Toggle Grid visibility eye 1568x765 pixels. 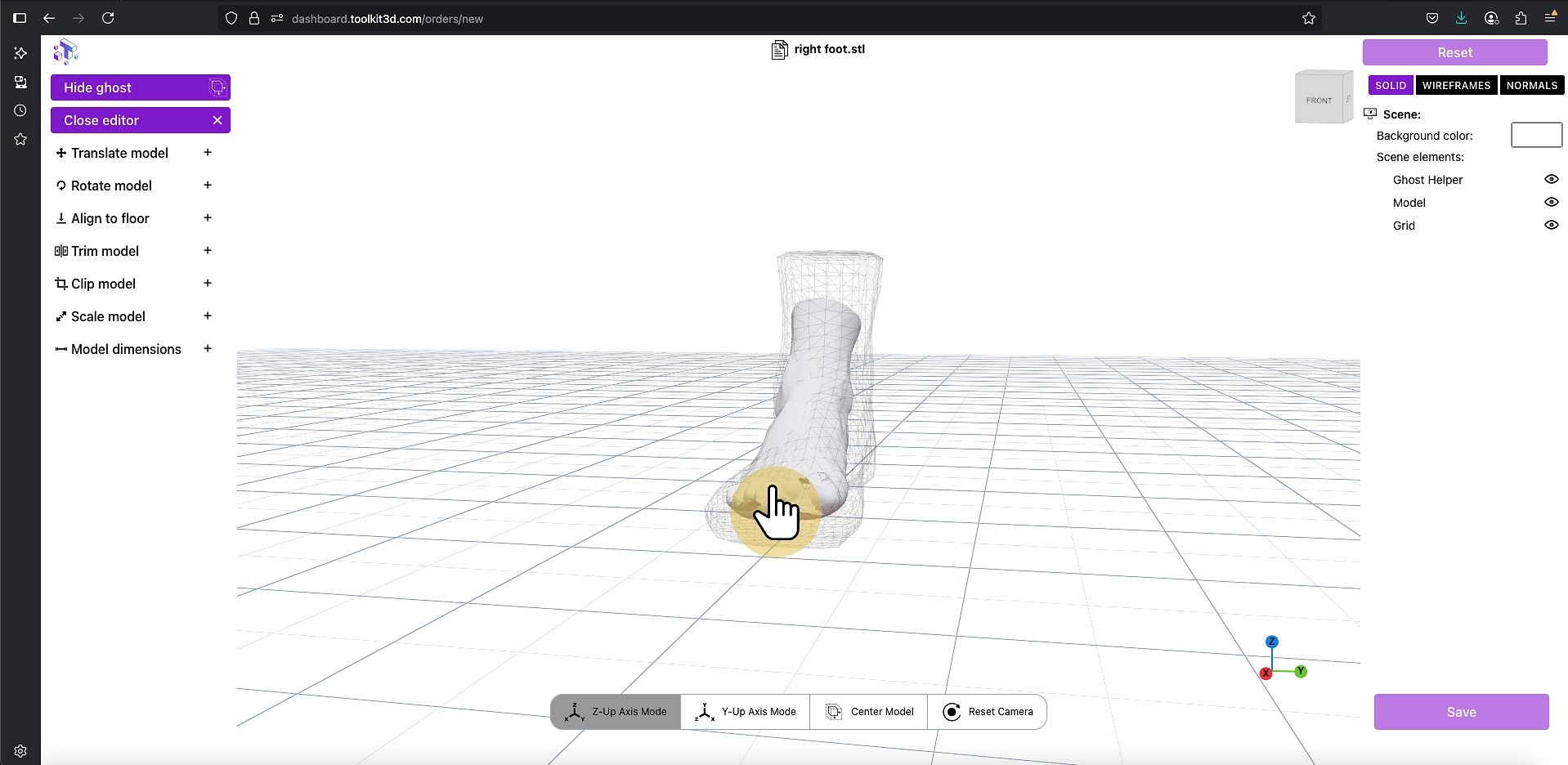[x=1551, y=225]
